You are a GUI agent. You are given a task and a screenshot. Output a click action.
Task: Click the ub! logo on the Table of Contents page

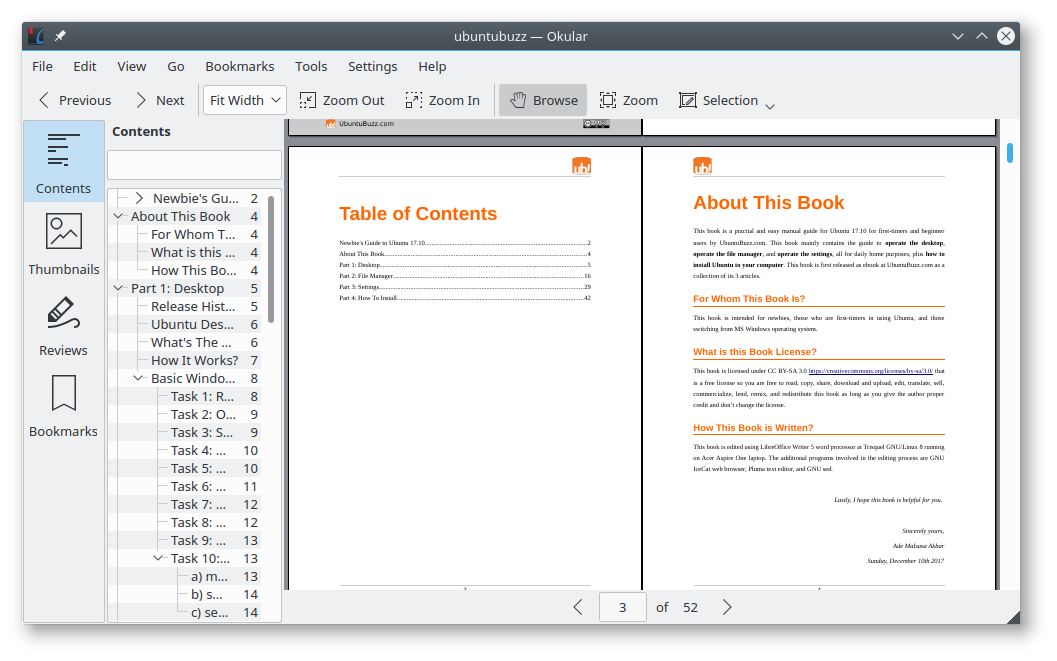(582, 166)
